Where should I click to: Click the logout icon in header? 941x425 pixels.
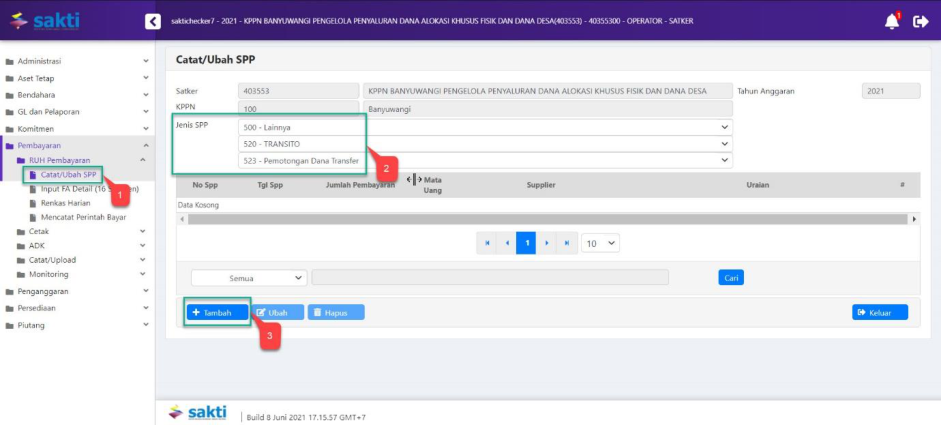coord(921,21)
